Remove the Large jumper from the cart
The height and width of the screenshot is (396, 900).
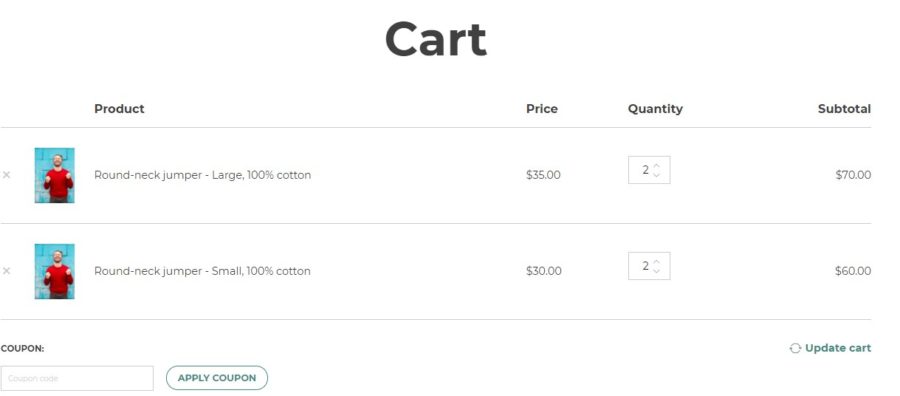(x=6, y=175)
